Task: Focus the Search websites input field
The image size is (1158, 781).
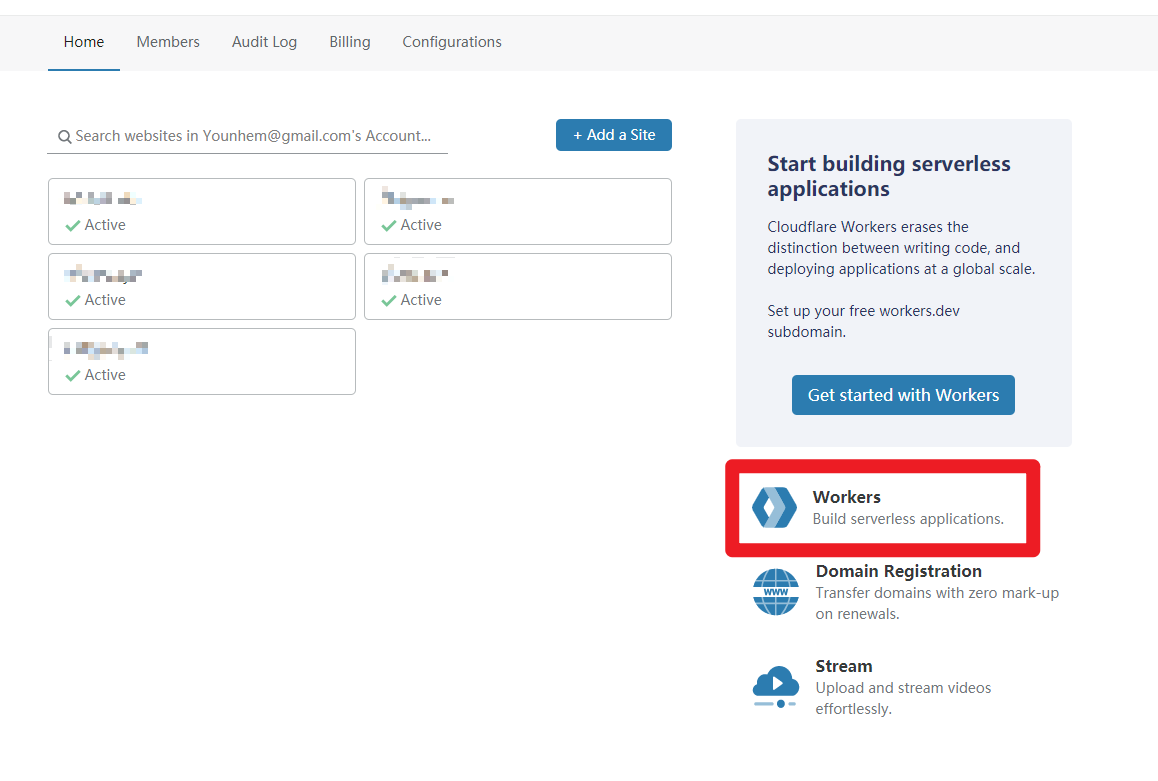Action: (247, 137)
